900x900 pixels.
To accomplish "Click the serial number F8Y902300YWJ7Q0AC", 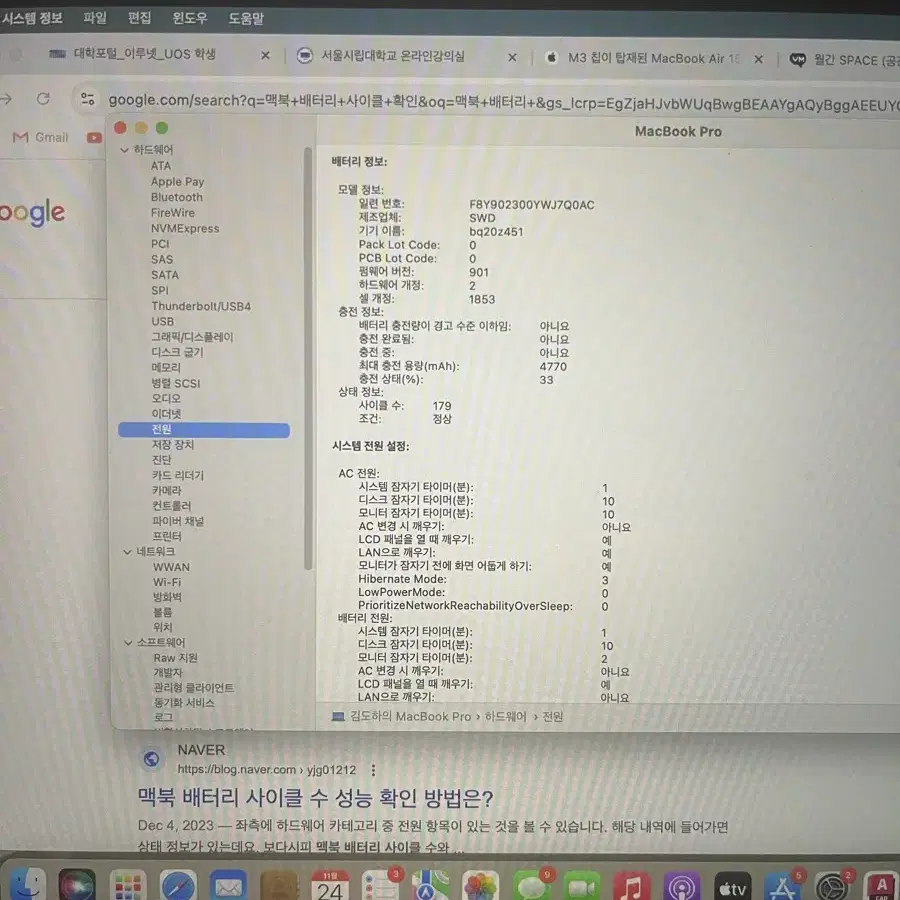I will coord(532,205).
